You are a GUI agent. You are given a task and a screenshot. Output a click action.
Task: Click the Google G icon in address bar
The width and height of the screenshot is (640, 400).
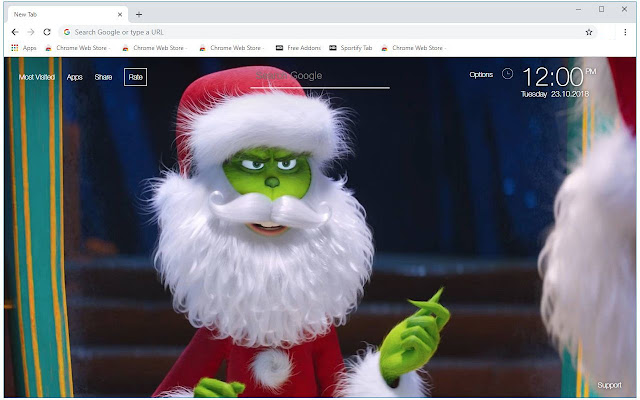pyautogui.click(x=67, y=32)
